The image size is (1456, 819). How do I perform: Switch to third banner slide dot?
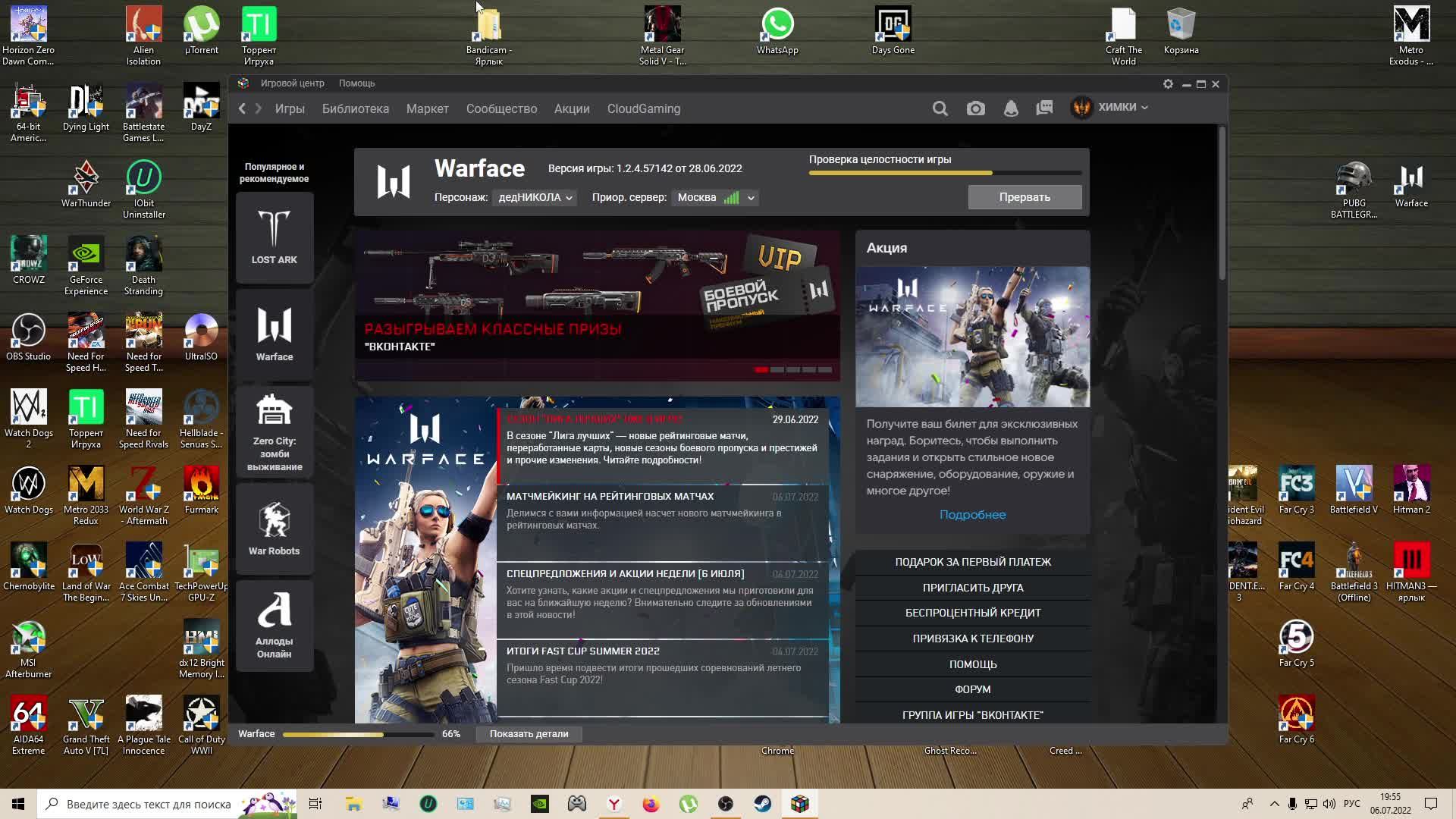(792, 370)
